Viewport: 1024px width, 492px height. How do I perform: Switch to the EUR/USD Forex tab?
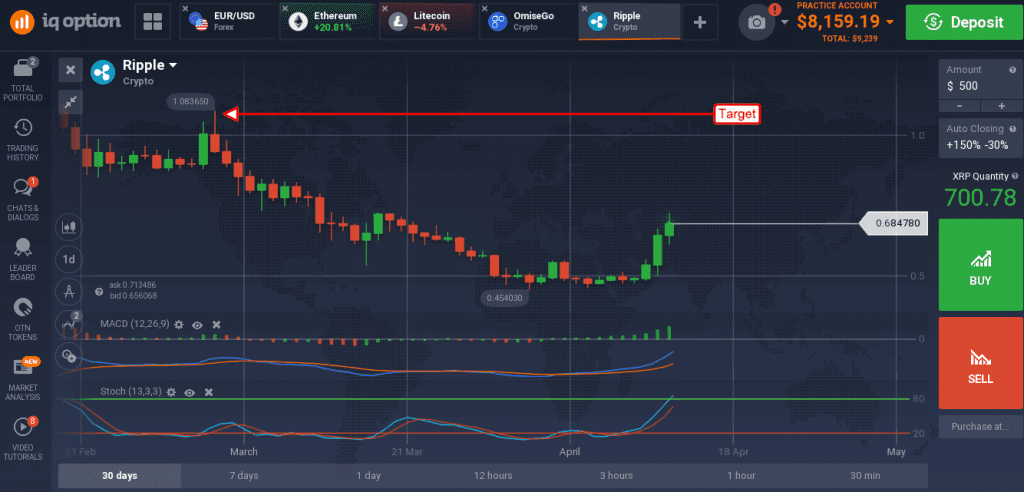point(228,22)
